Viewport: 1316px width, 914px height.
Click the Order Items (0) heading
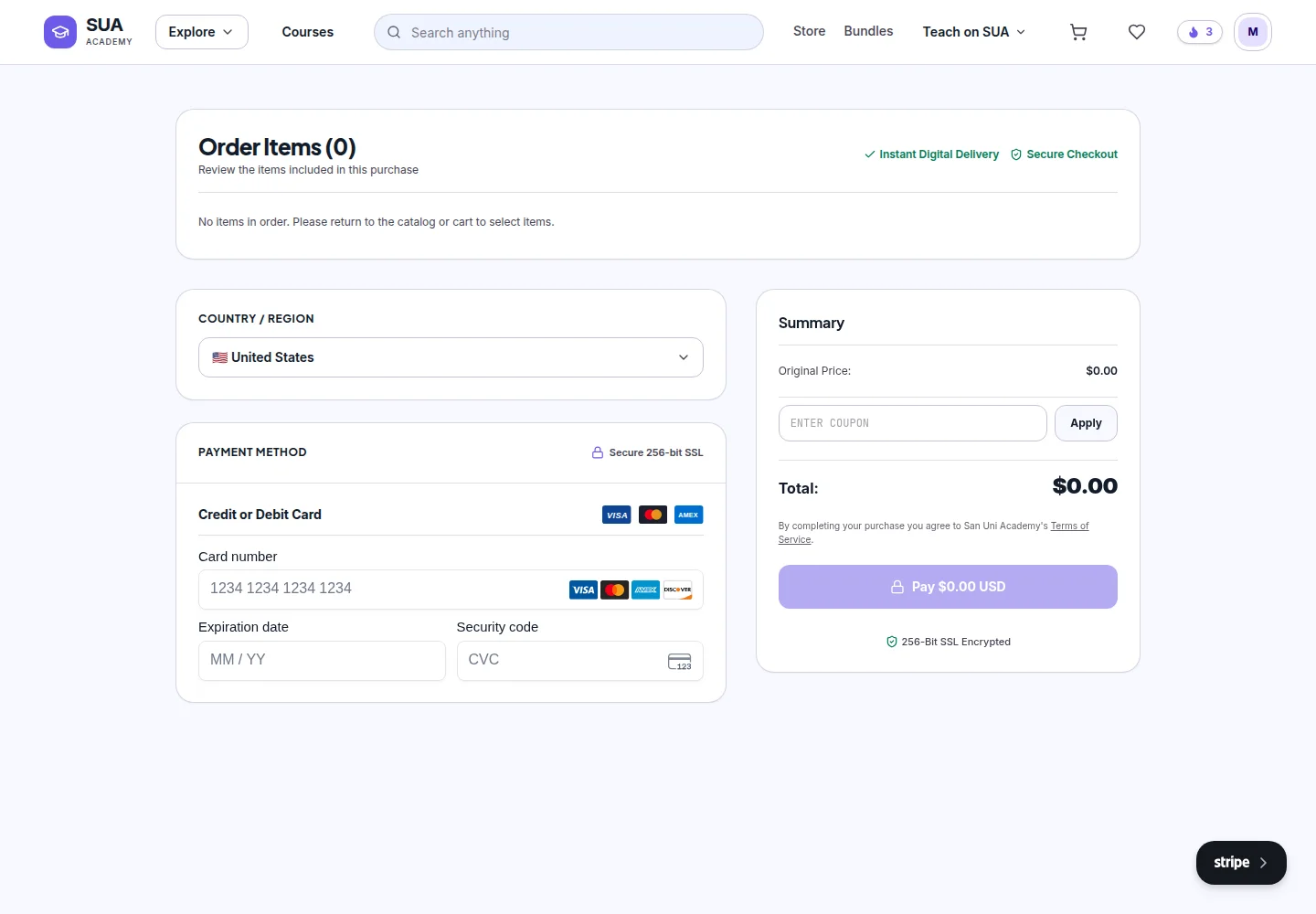(277, 147)
